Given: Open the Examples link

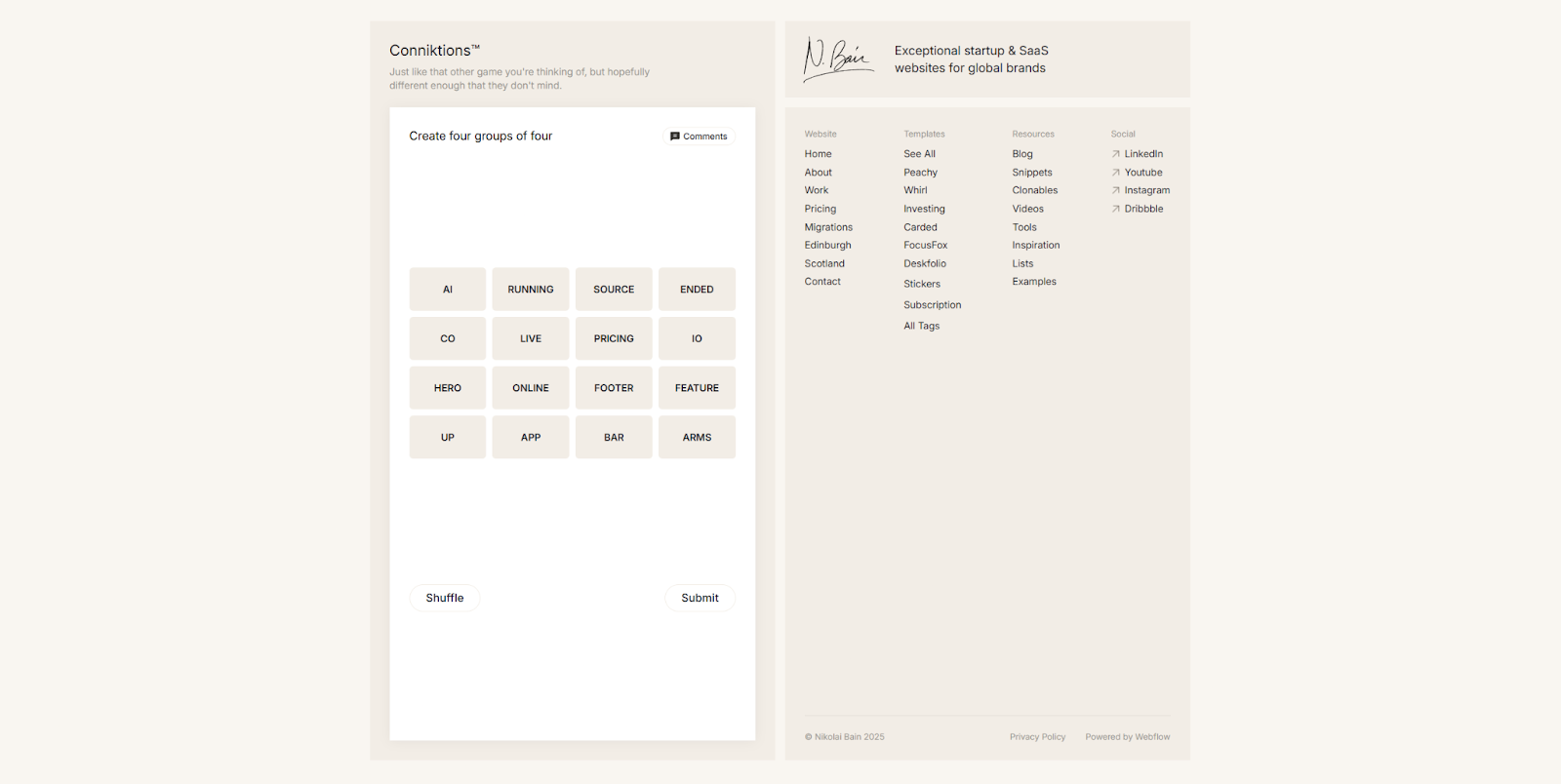Looking at the screenshot, I should (x=1034, y=282).
